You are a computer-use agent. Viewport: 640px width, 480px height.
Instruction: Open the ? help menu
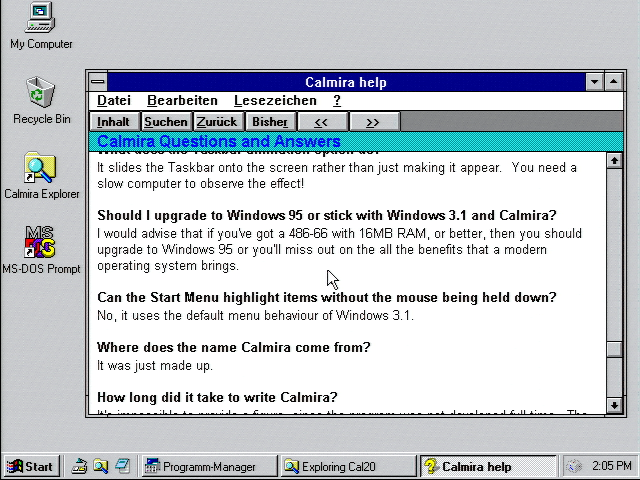point(337,101)
